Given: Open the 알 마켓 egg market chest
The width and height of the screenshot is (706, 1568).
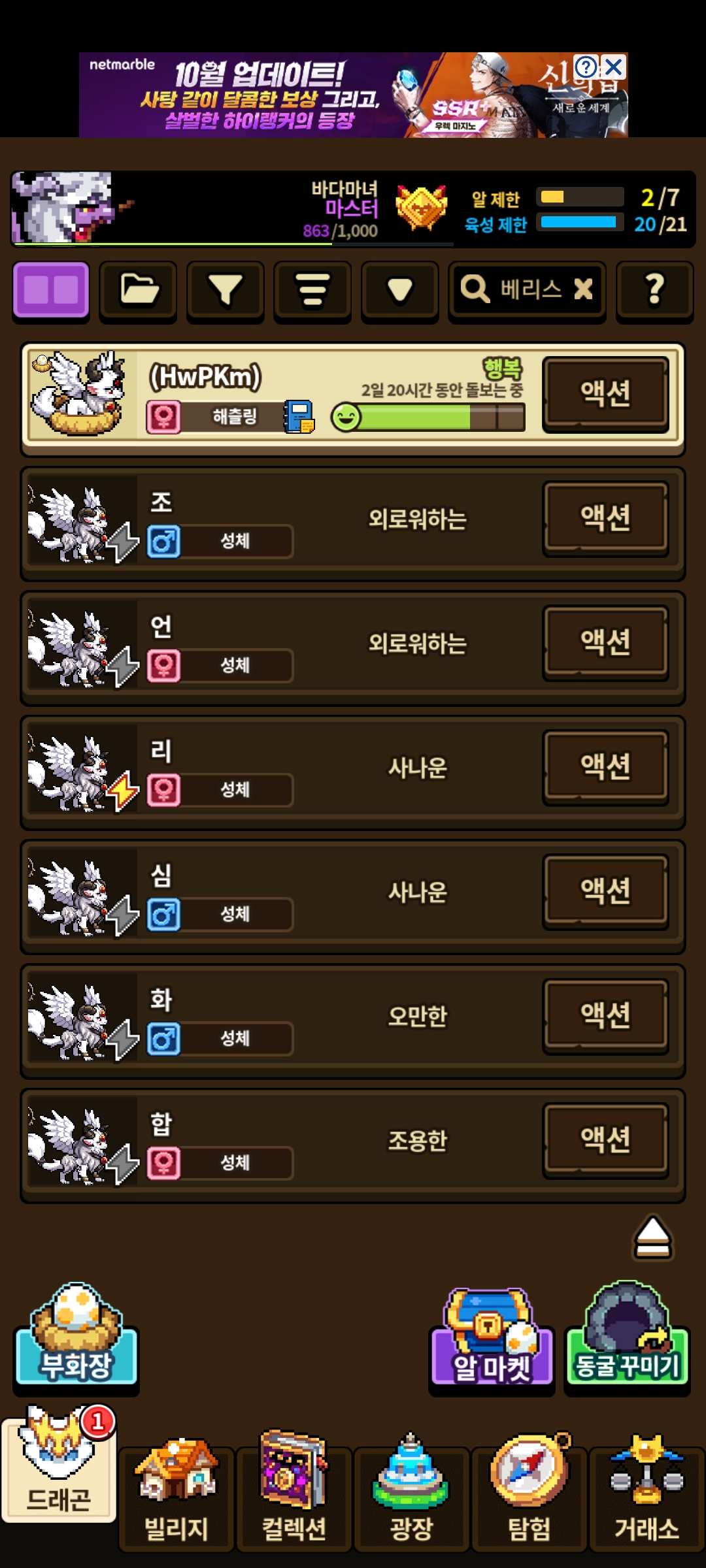Looking at the screenshot, I should [x=492, y=1338].
